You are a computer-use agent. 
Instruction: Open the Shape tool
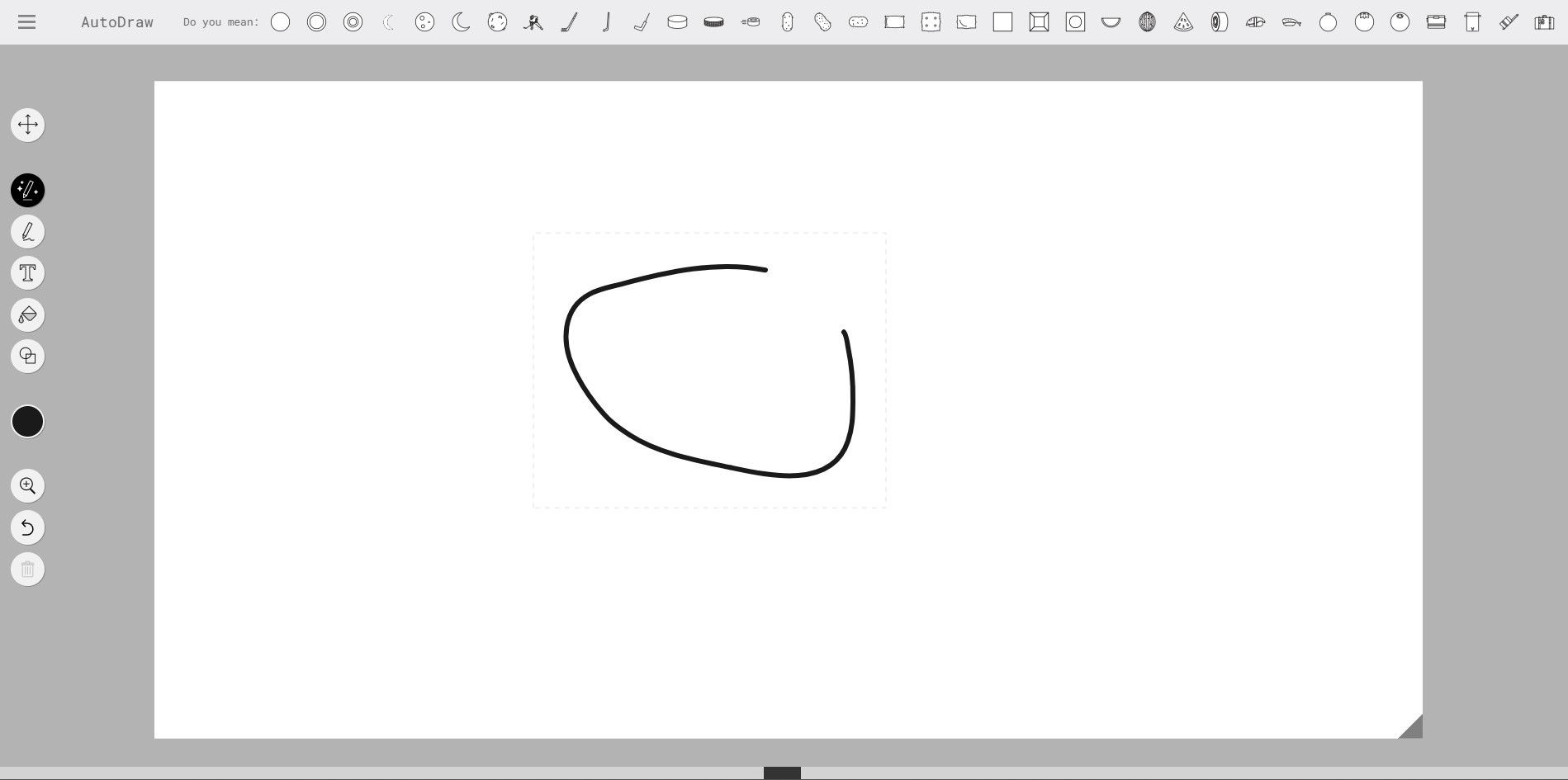tap(27, 356)
